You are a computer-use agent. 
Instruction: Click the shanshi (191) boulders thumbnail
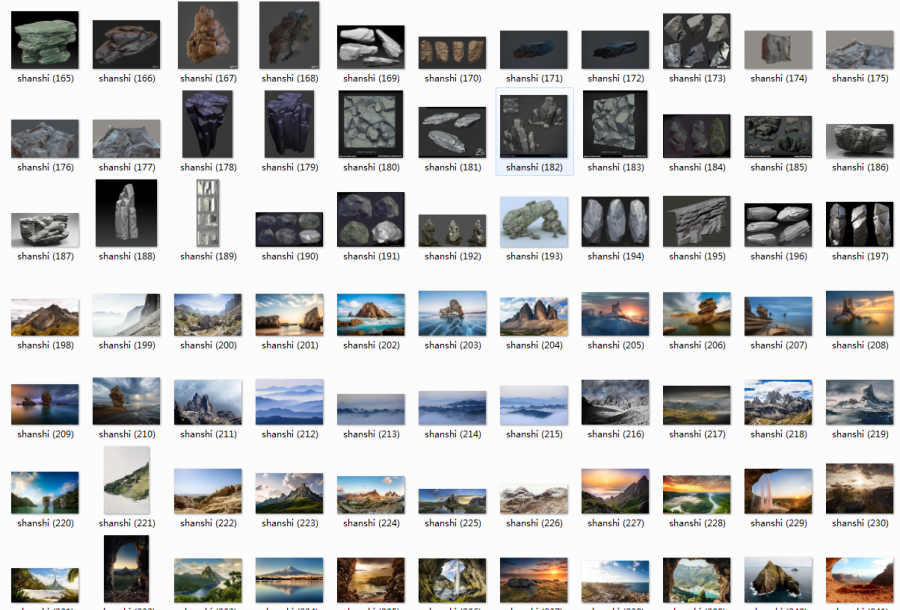(371, 219)
